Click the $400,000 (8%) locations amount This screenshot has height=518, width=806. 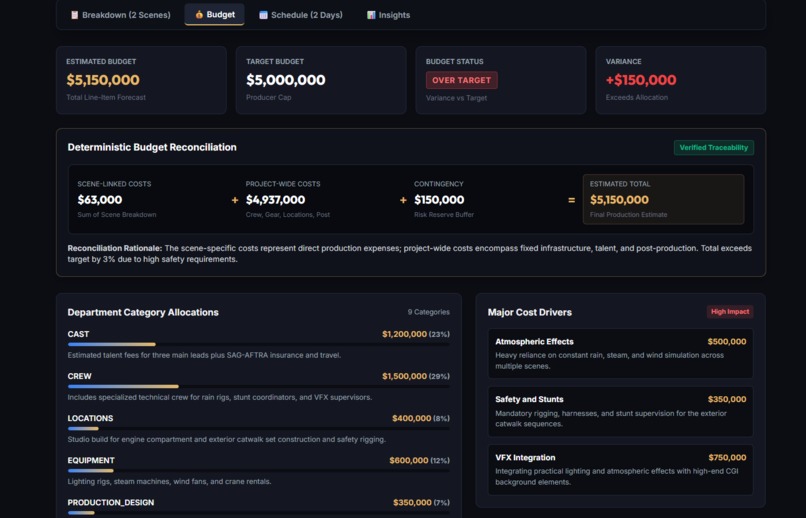click(x=421, y=418)
